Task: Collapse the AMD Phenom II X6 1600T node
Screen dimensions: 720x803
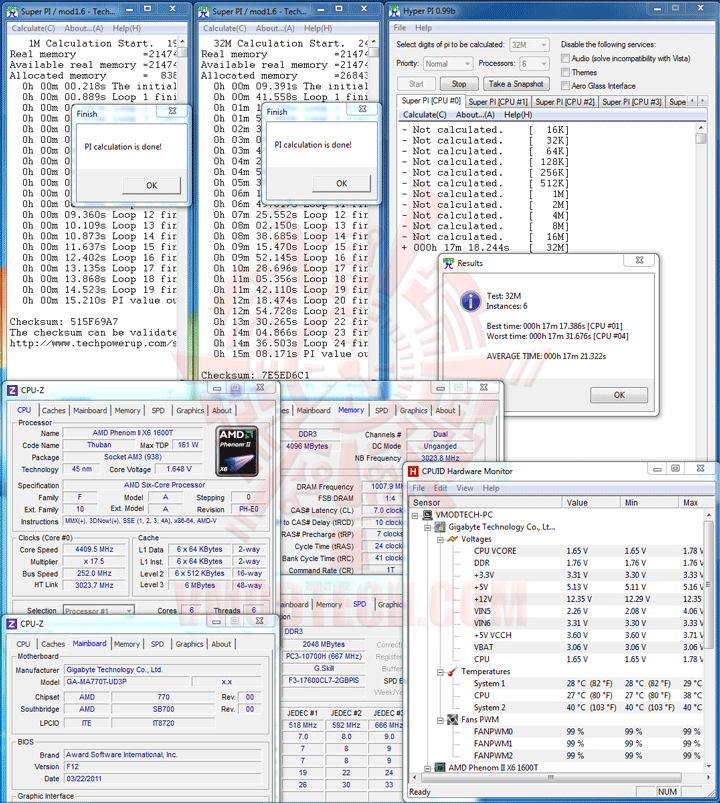Action: click(428, 768)
